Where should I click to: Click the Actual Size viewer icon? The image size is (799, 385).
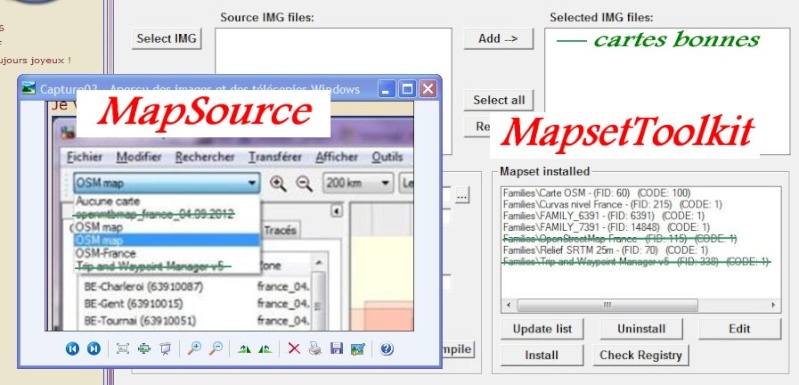click(x=144, y=348)
